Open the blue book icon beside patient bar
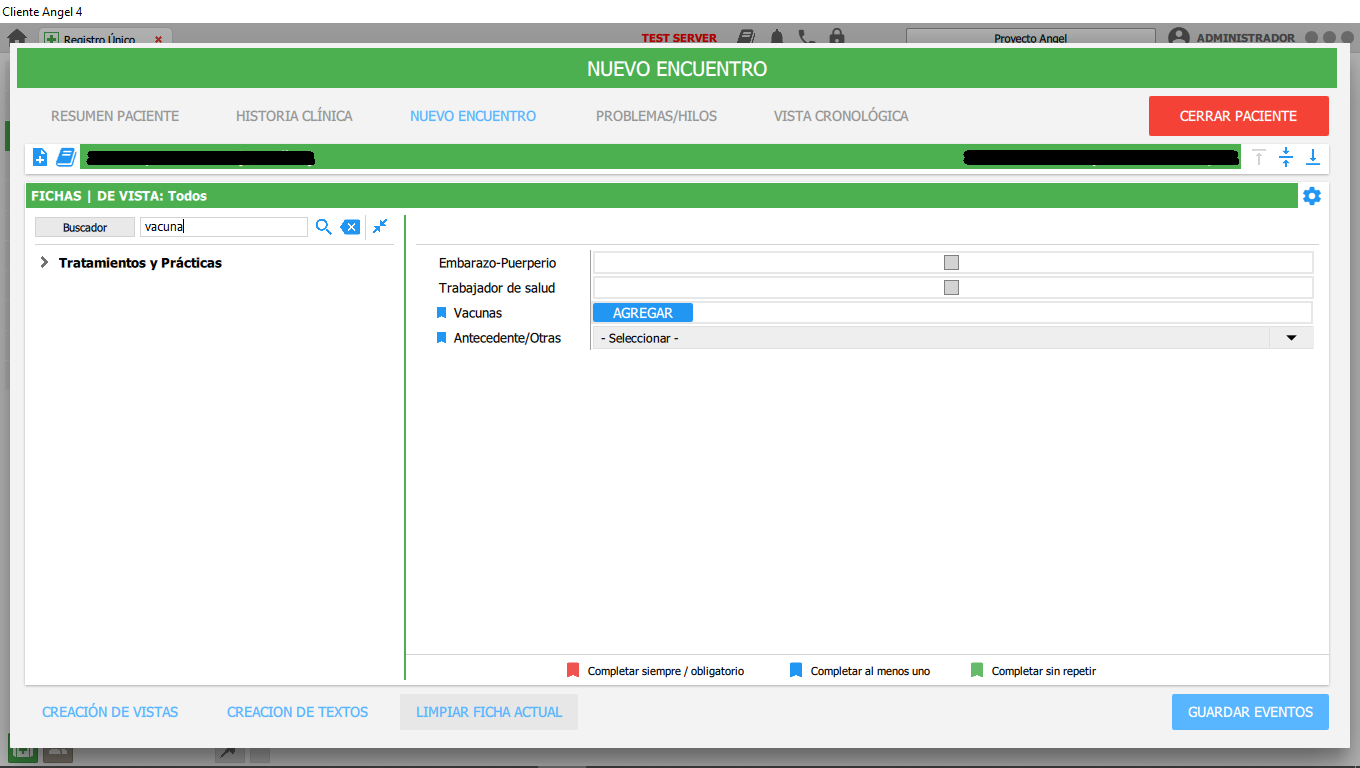The width and height of the screenshot is (1360, 768). pos(66,157)
